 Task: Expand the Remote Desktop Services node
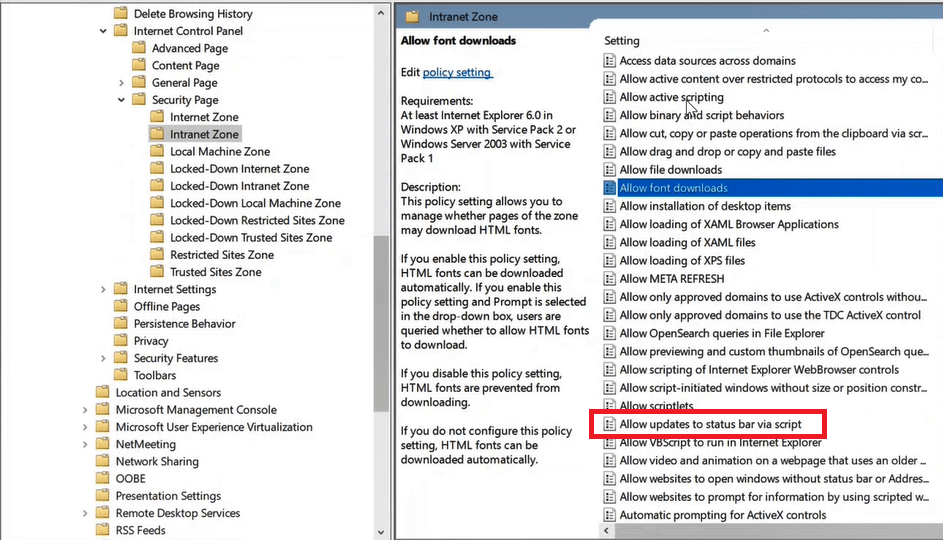(86, 513)
